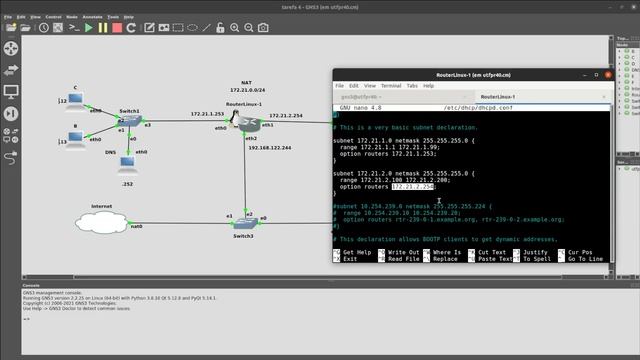Open the terminal window View menu
The image size is (640, 360).
[370, 86]
